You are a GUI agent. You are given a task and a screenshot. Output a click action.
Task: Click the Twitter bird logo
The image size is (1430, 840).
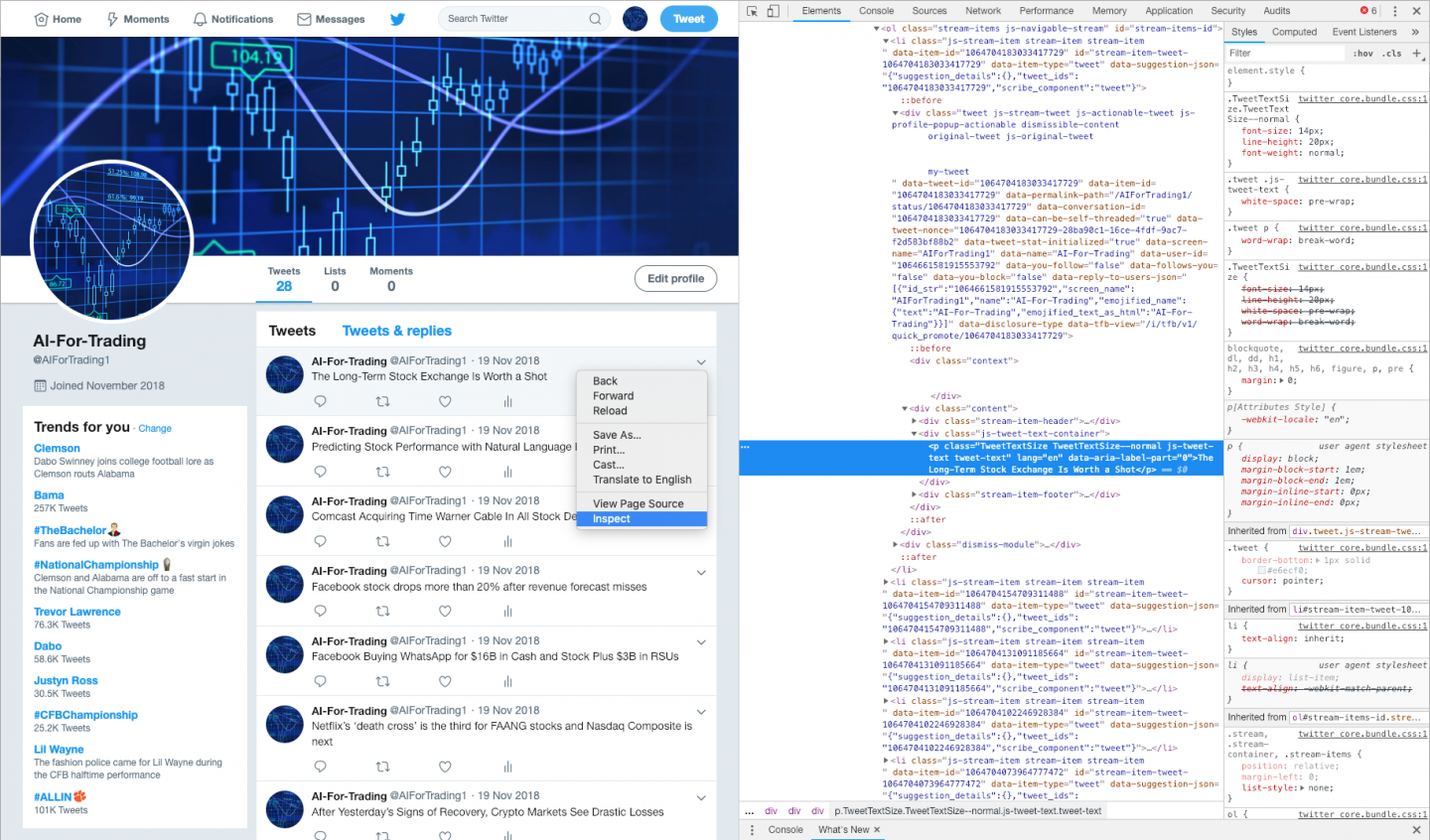(x=397, y=19)
